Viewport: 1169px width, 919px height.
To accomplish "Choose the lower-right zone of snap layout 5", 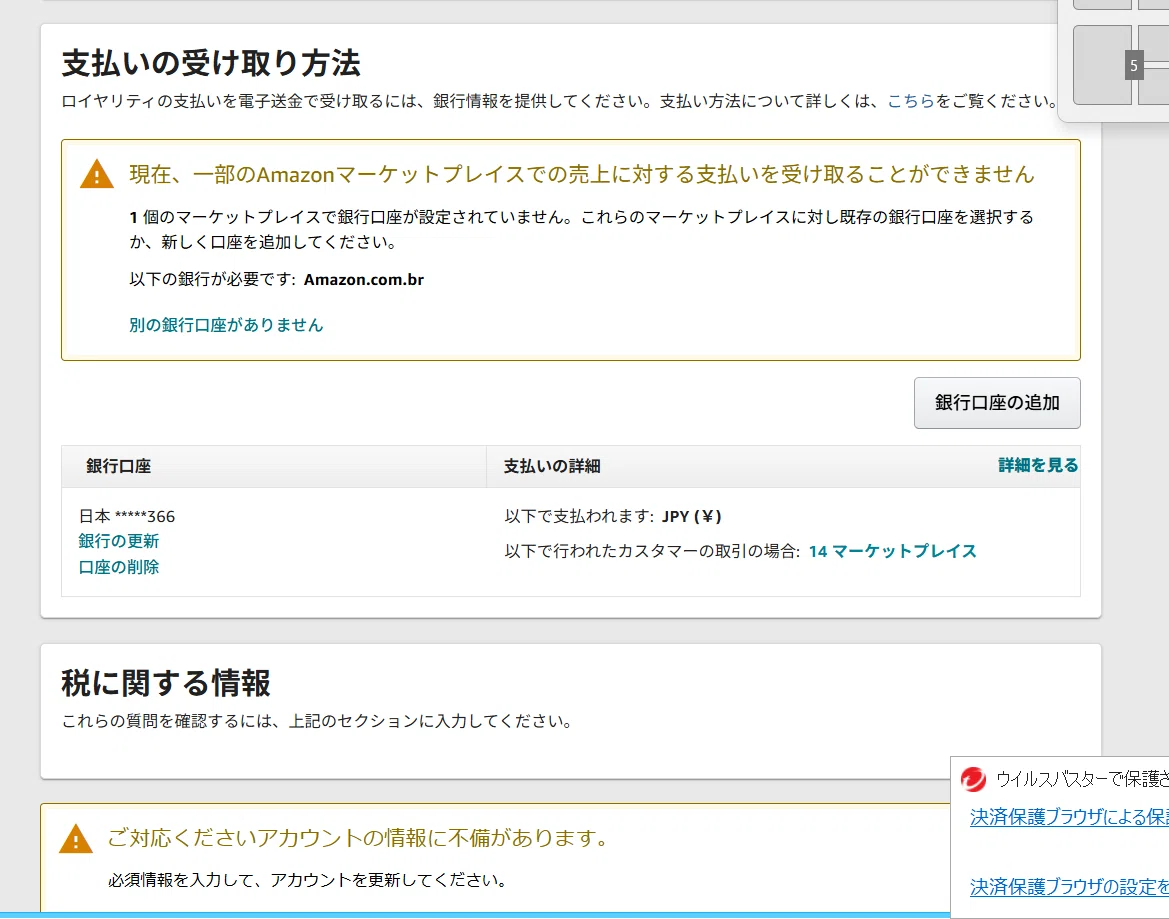I will (1154, 86).
